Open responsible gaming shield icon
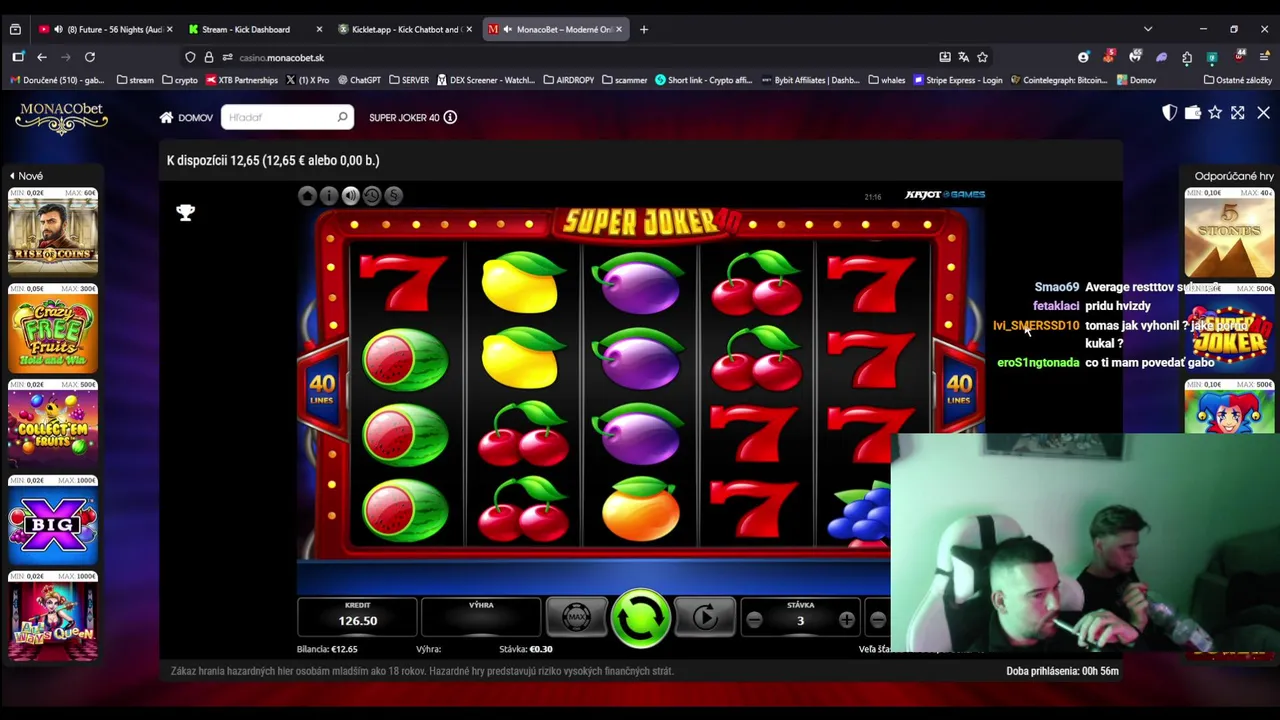 click(x=1169, y=113)
